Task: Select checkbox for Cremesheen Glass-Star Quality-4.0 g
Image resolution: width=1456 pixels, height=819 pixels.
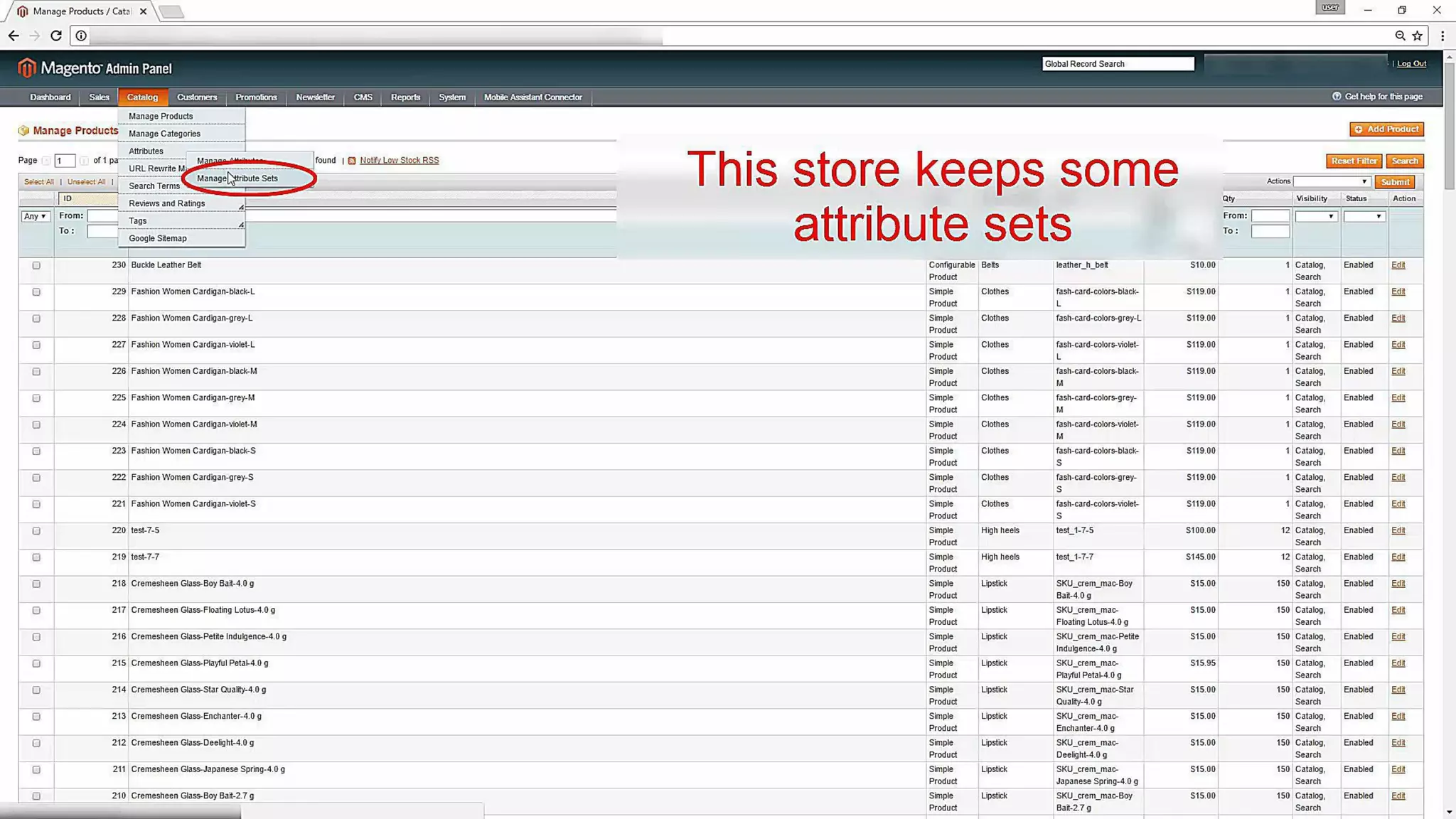Action: coord(36,690)
